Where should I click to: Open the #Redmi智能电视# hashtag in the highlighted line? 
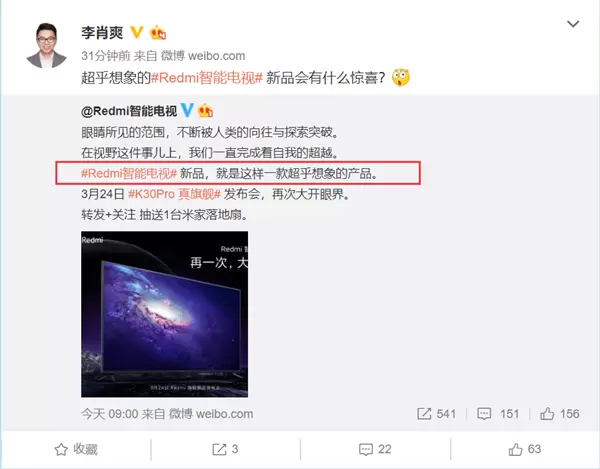point(129,174)
